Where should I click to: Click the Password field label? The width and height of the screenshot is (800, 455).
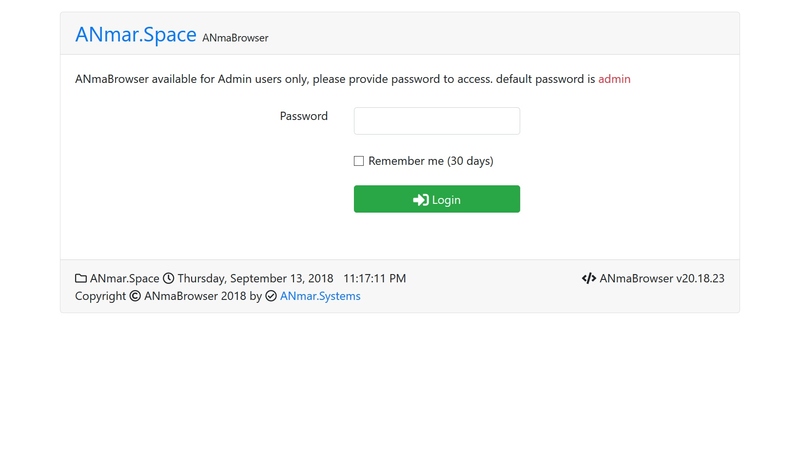303,116
